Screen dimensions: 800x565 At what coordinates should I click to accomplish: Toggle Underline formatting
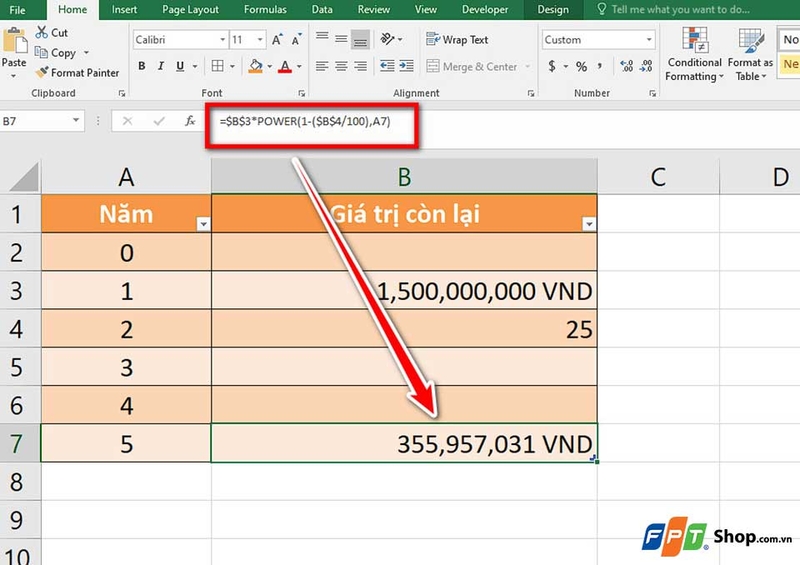coord(180,66)
